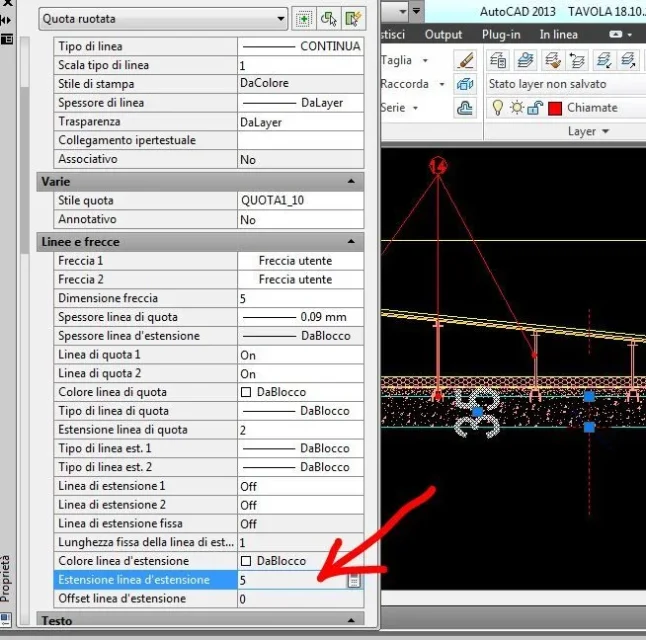The image size is (646, 640).
Task: Click the Raccorda command label
Action: pyautogui.click(x=405, y=84)
